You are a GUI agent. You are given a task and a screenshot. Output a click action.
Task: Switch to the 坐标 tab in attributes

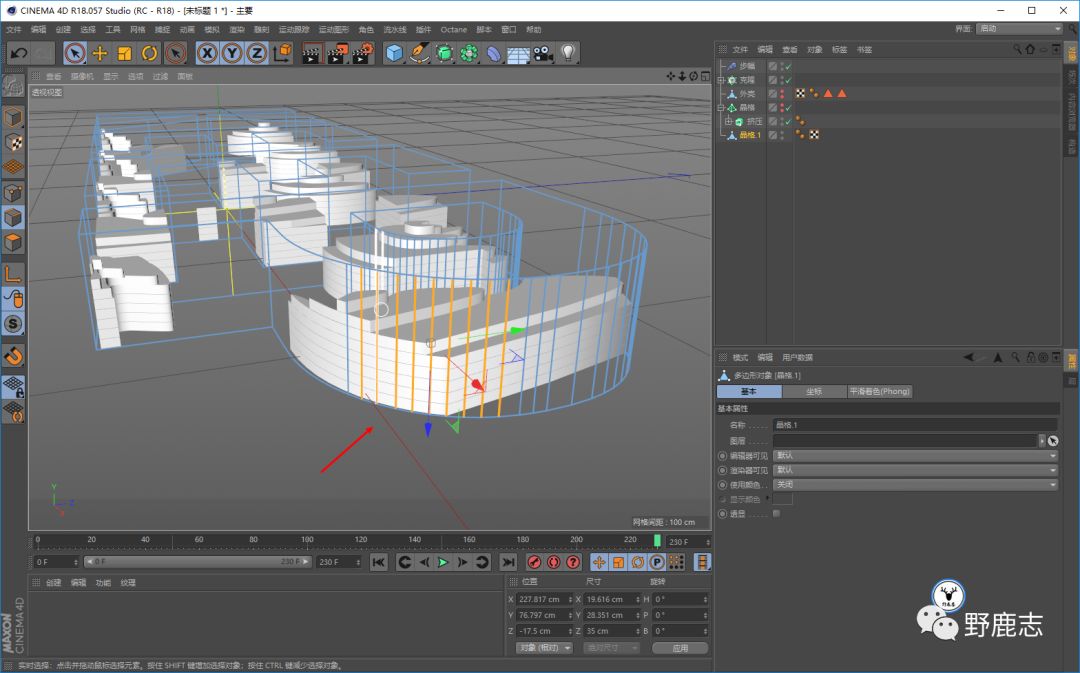coord(813,392)
